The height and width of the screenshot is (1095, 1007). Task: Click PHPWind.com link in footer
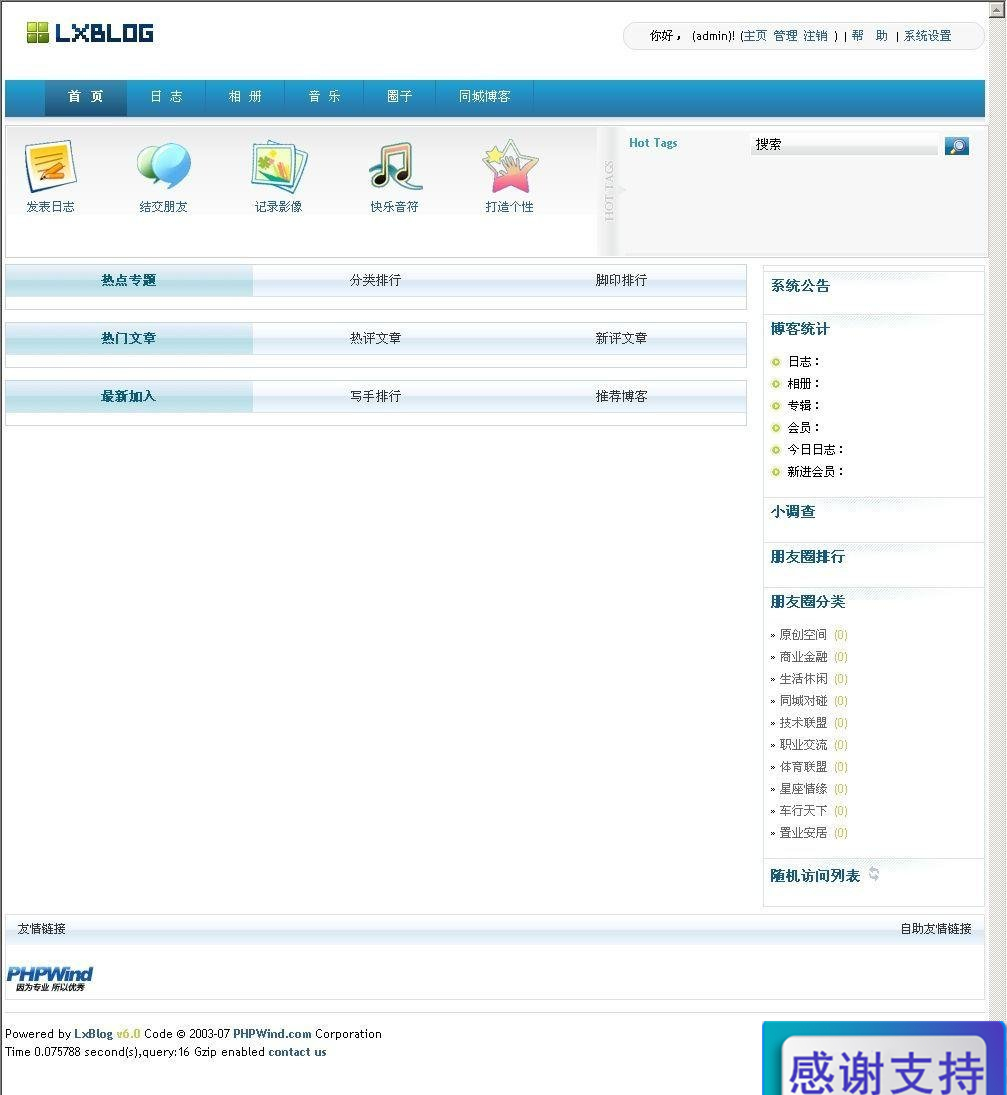pyautogui.click(x=272, y=1034)
